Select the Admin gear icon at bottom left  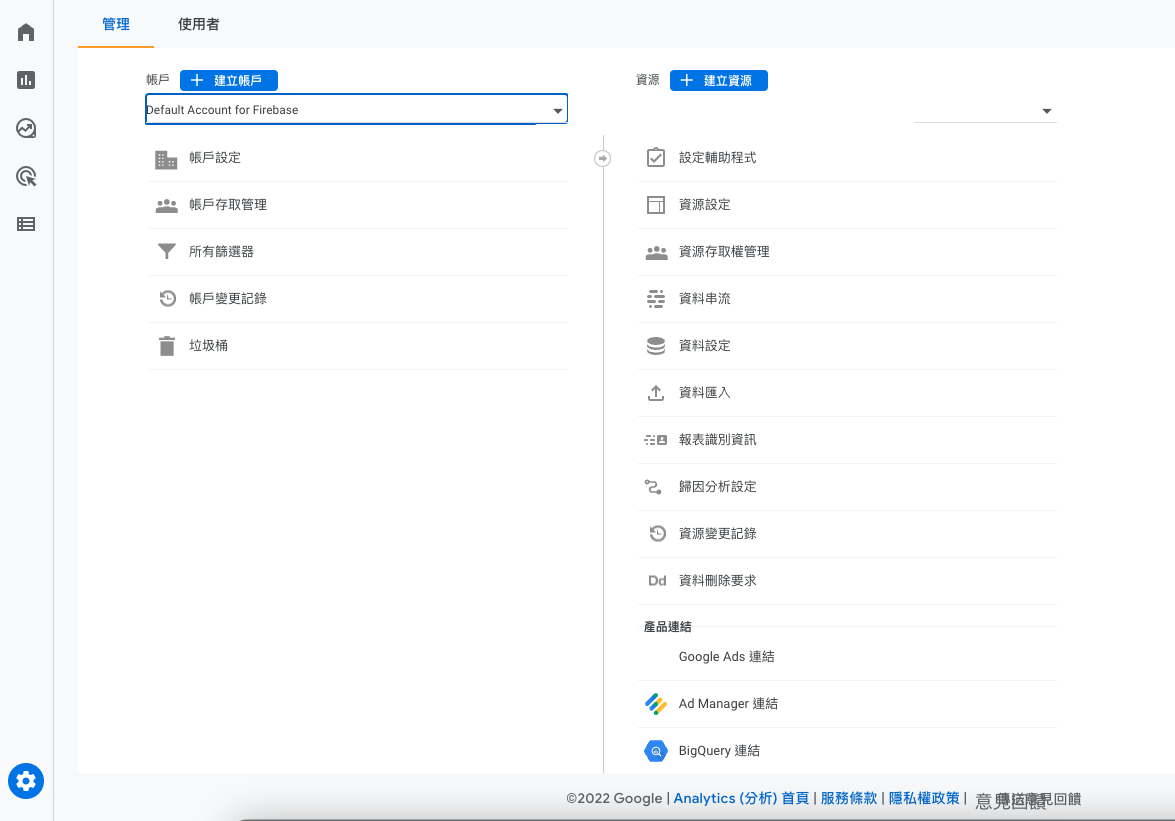[25, 781]
